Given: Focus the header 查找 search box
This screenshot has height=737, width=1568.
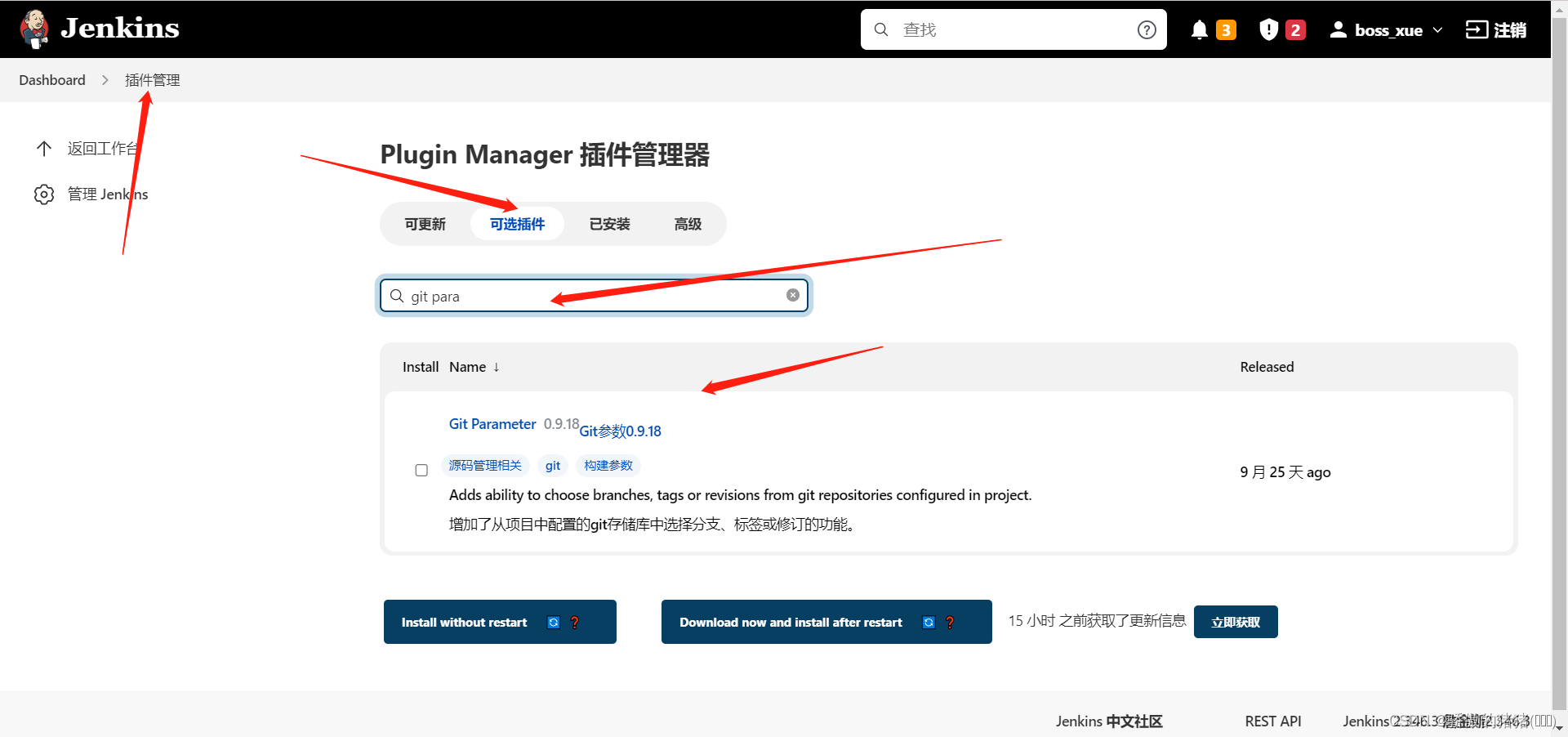Looking at the screenshot, I should pyautogui.click(x=1013, y=29).
